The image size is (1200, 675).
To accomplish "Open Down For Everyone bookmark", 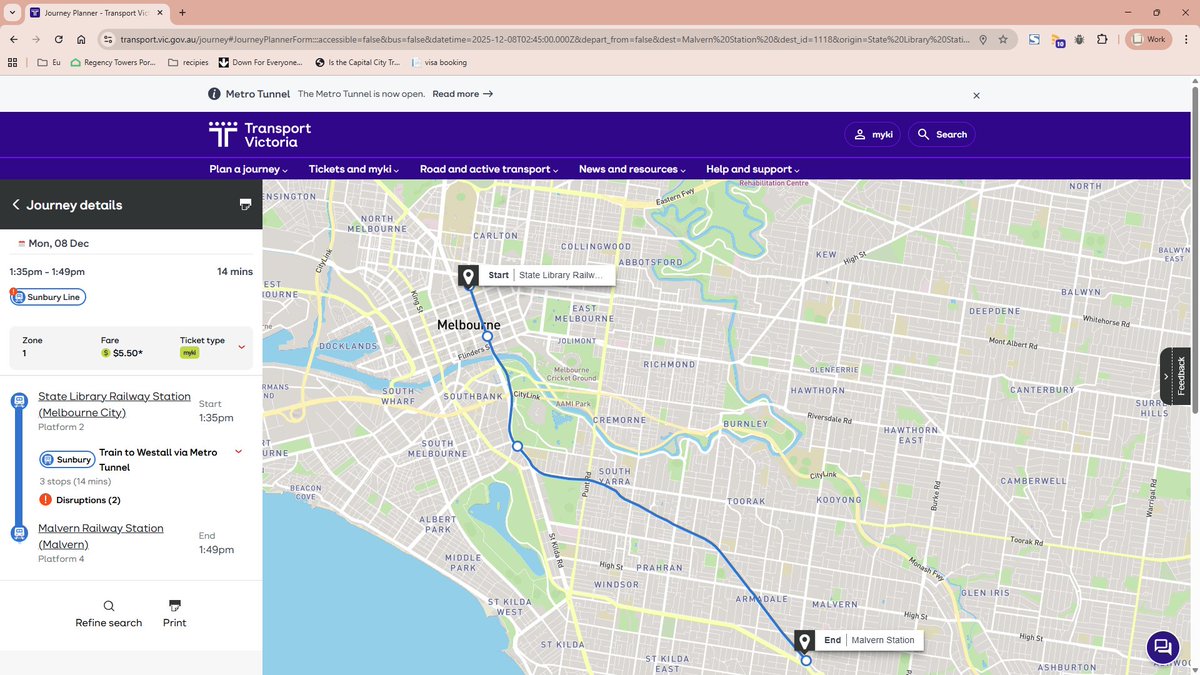I will point(260,62).
